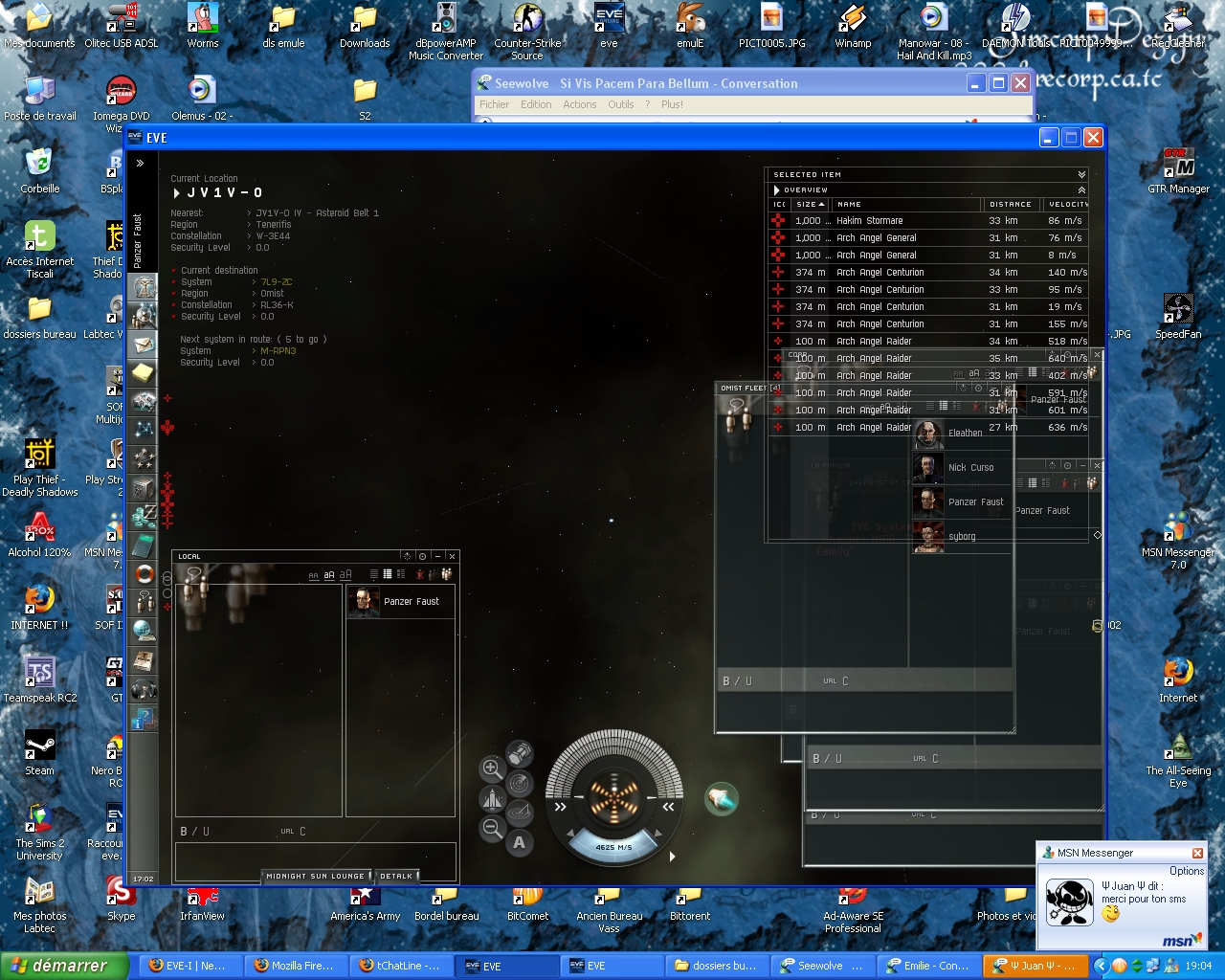
Task: Sort overview by Distance column
Action: [1011, 204]
